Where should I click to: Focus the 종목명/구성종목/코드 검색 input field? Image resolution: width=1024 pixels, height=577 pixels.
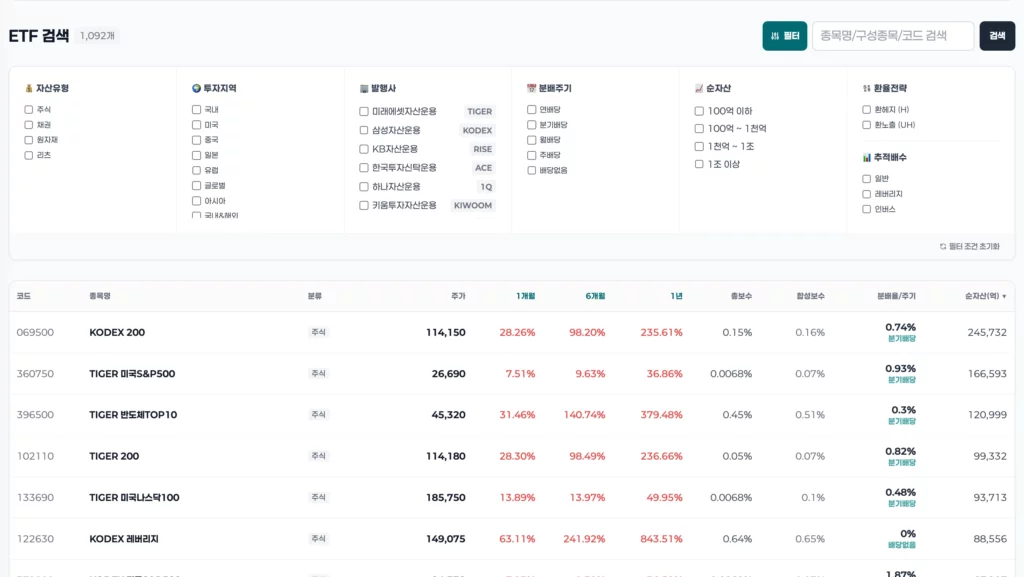(x=893, y=36)
